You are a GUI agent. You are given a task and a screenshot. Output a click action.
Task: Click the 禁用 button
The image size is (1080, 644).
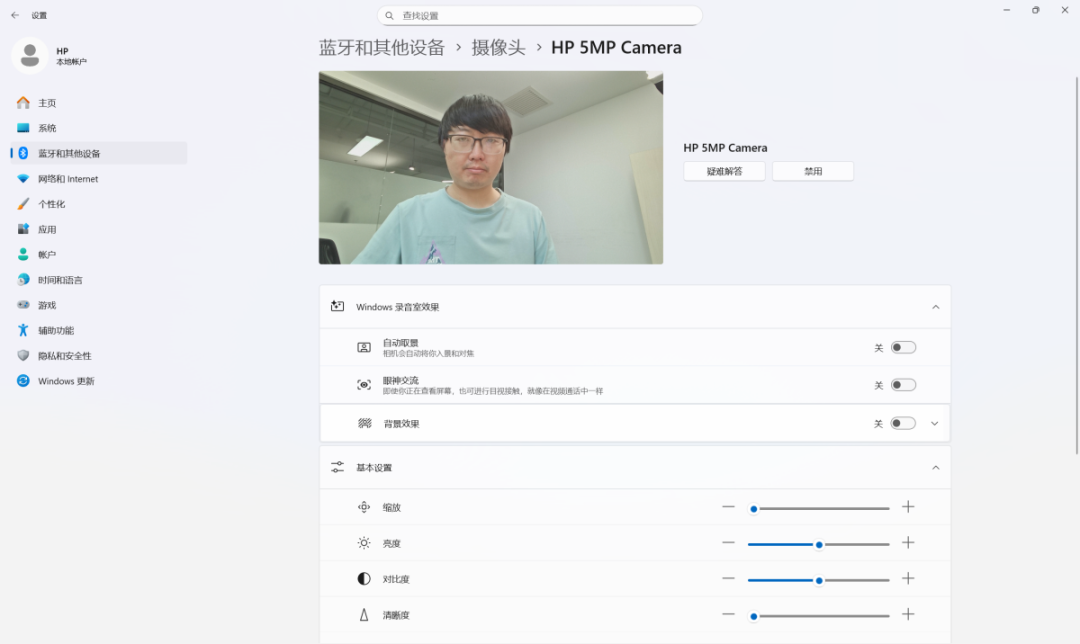click(x=813, y=172)
